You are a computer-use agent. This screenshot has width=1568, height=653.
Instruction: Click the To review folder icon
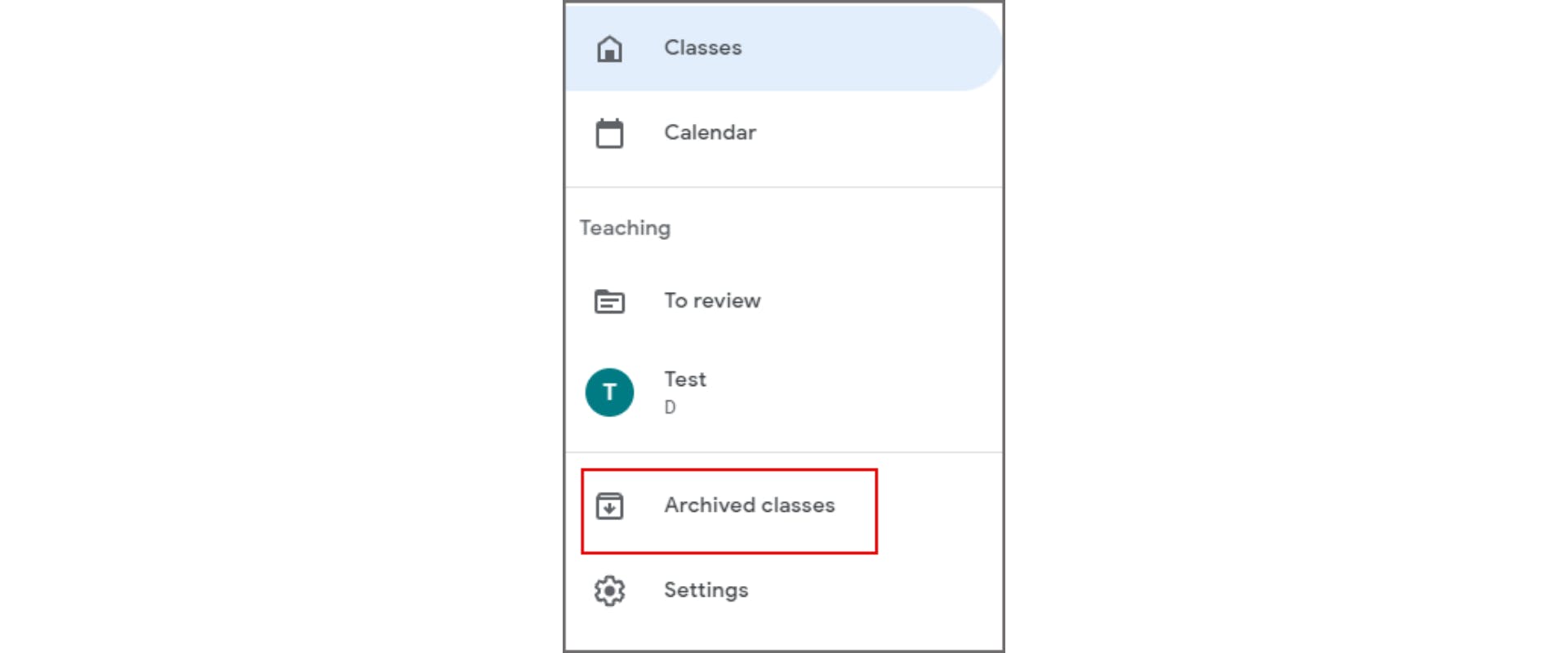pos(609,301)
